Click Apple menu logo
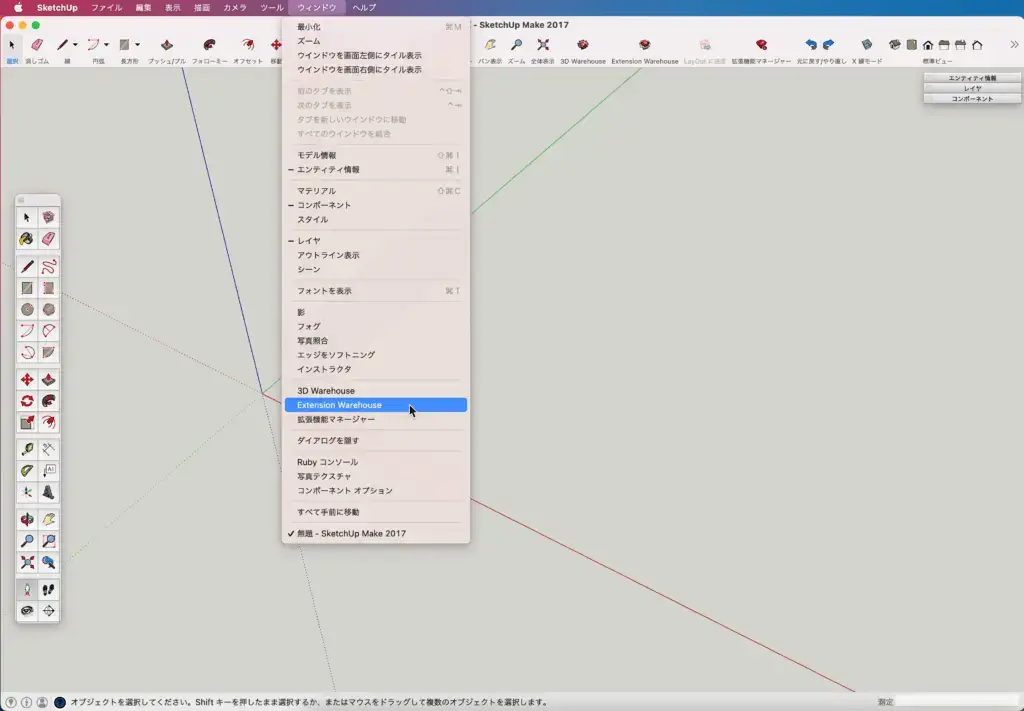The image size is (1024, 711). pos(18,8)
